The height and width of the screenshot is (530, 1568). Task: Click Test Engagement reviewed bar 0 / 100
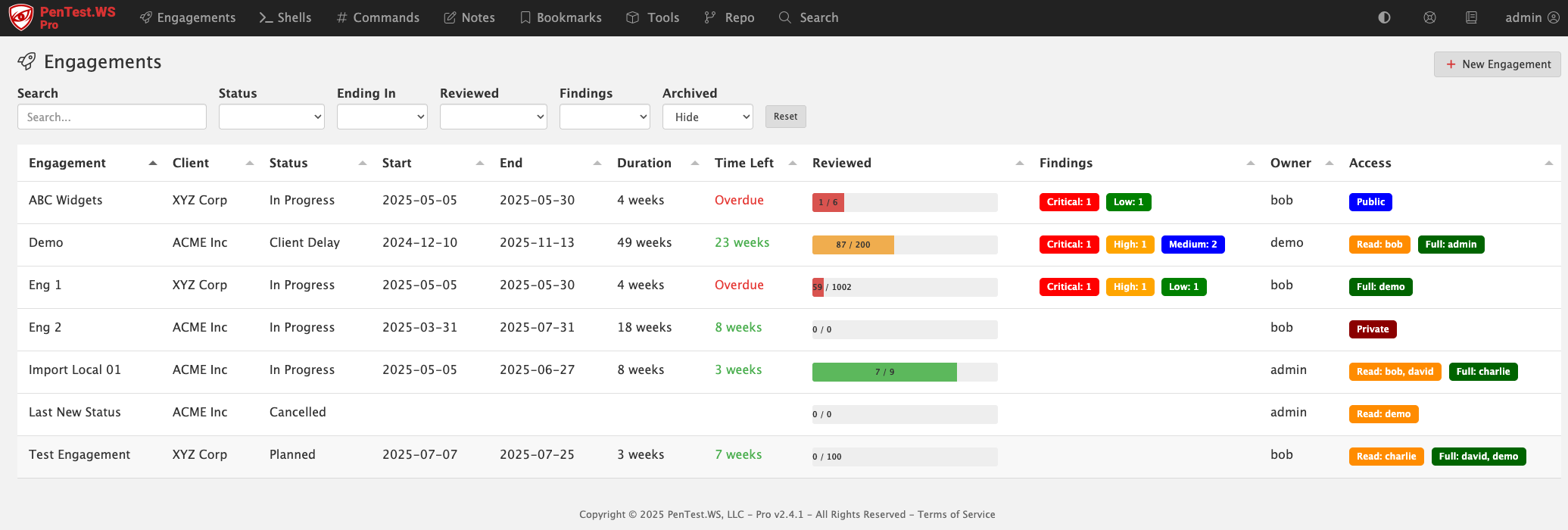905,457
